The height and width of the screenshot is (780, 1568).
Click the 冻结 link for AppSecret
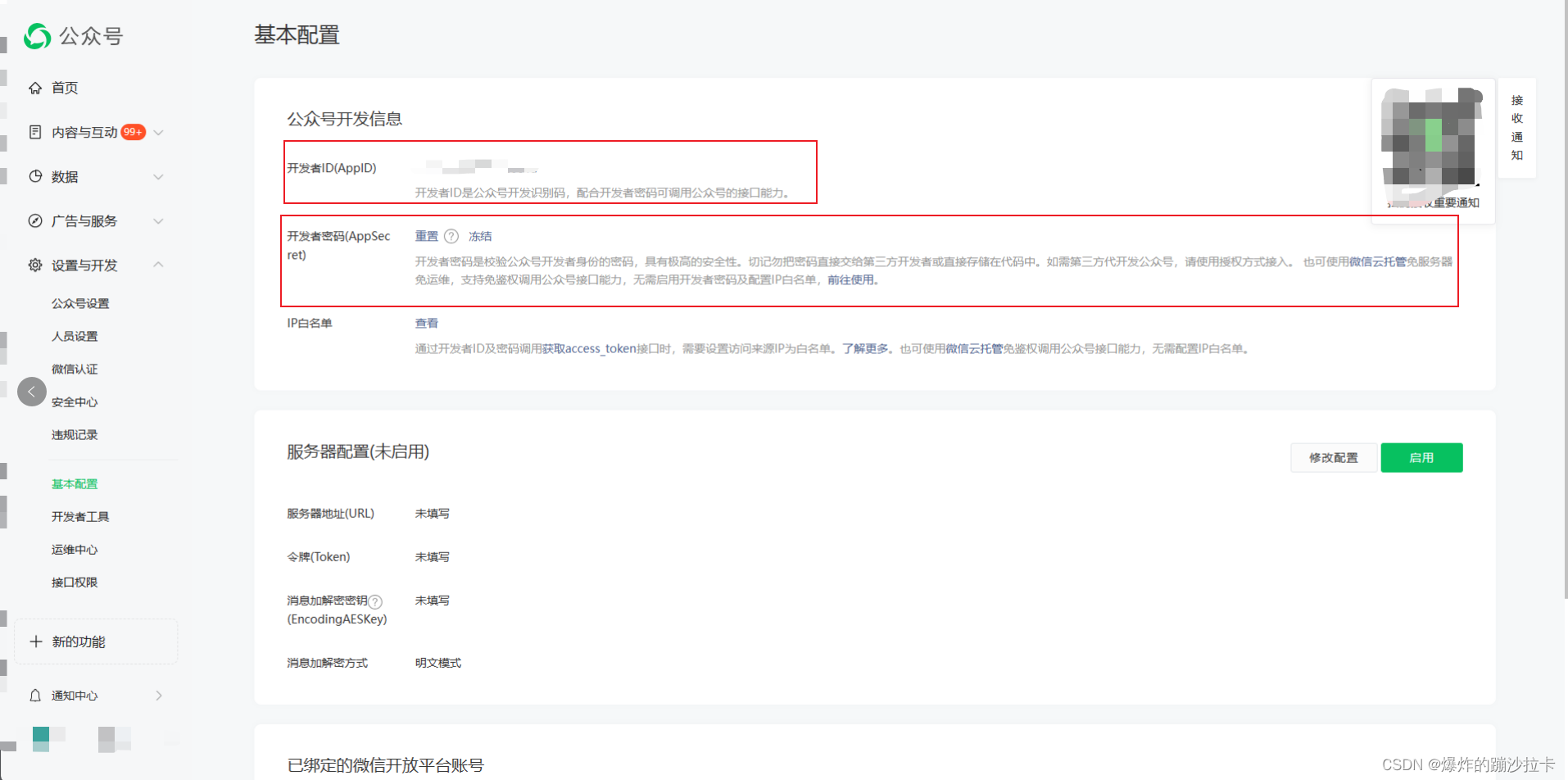pyautogui.click(x=480, y=236)
